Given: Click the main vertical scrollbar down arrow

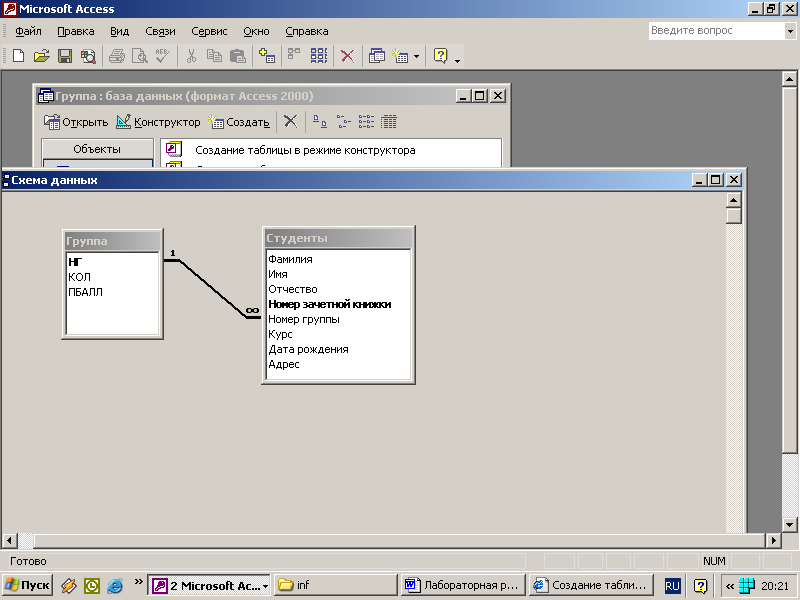Looking at the screenshot, I should (789, 524).
